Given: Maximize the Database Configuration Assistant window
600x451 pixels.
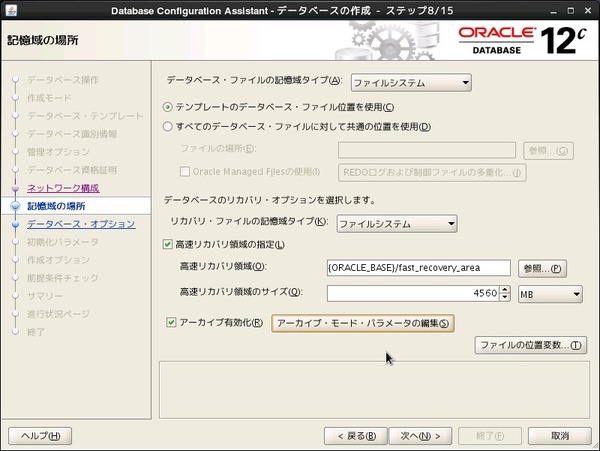Looking at the screenshot, I should coord(571,11).
